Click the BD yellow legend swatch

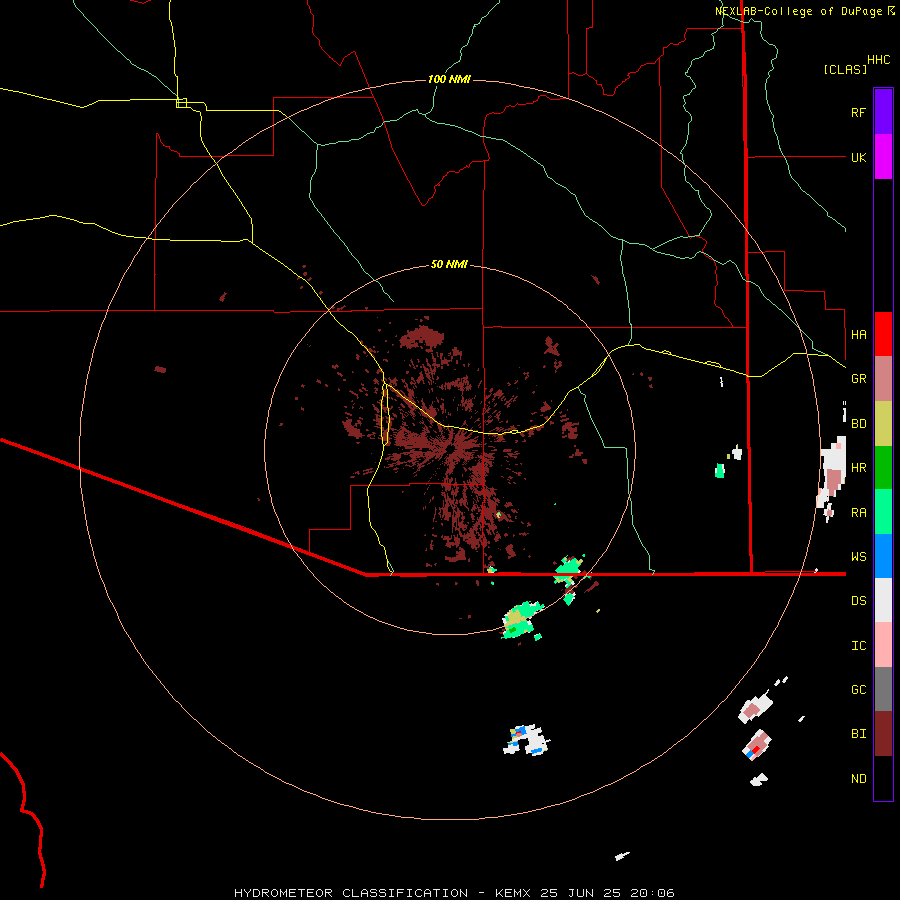click(883, 423)
